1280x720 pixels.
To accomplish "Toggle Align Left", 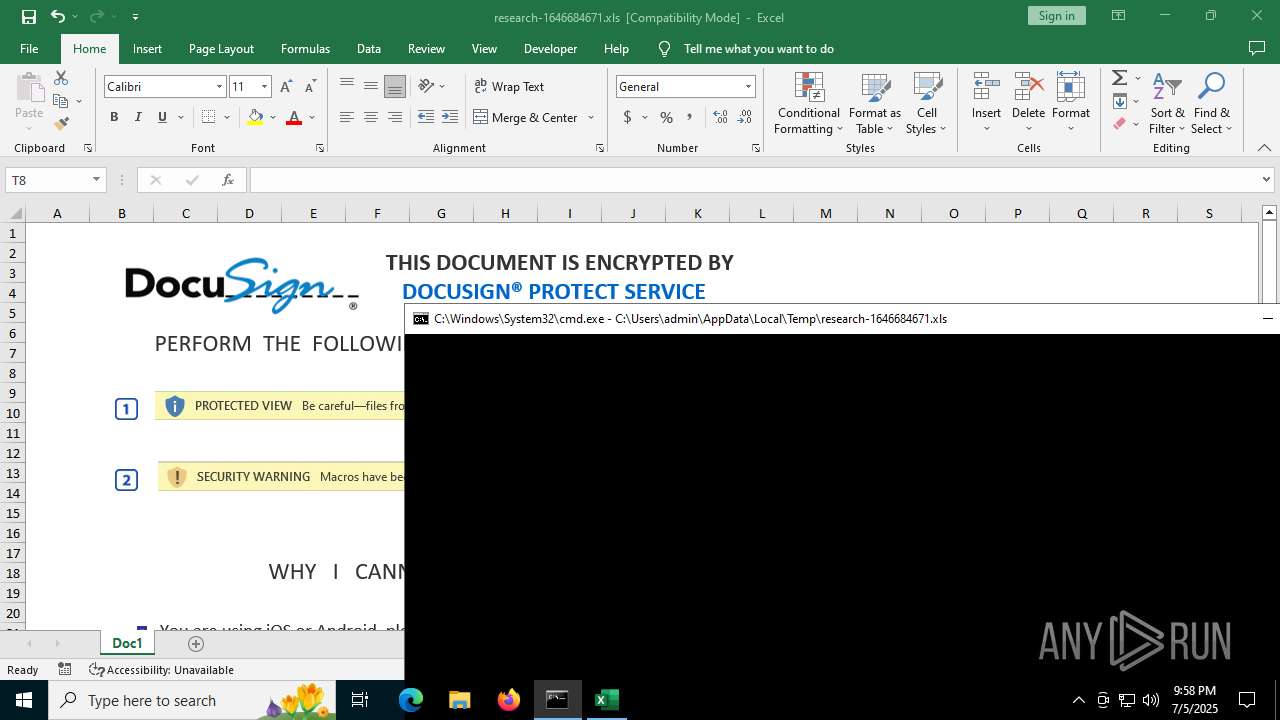I will (x=347, y=117).
